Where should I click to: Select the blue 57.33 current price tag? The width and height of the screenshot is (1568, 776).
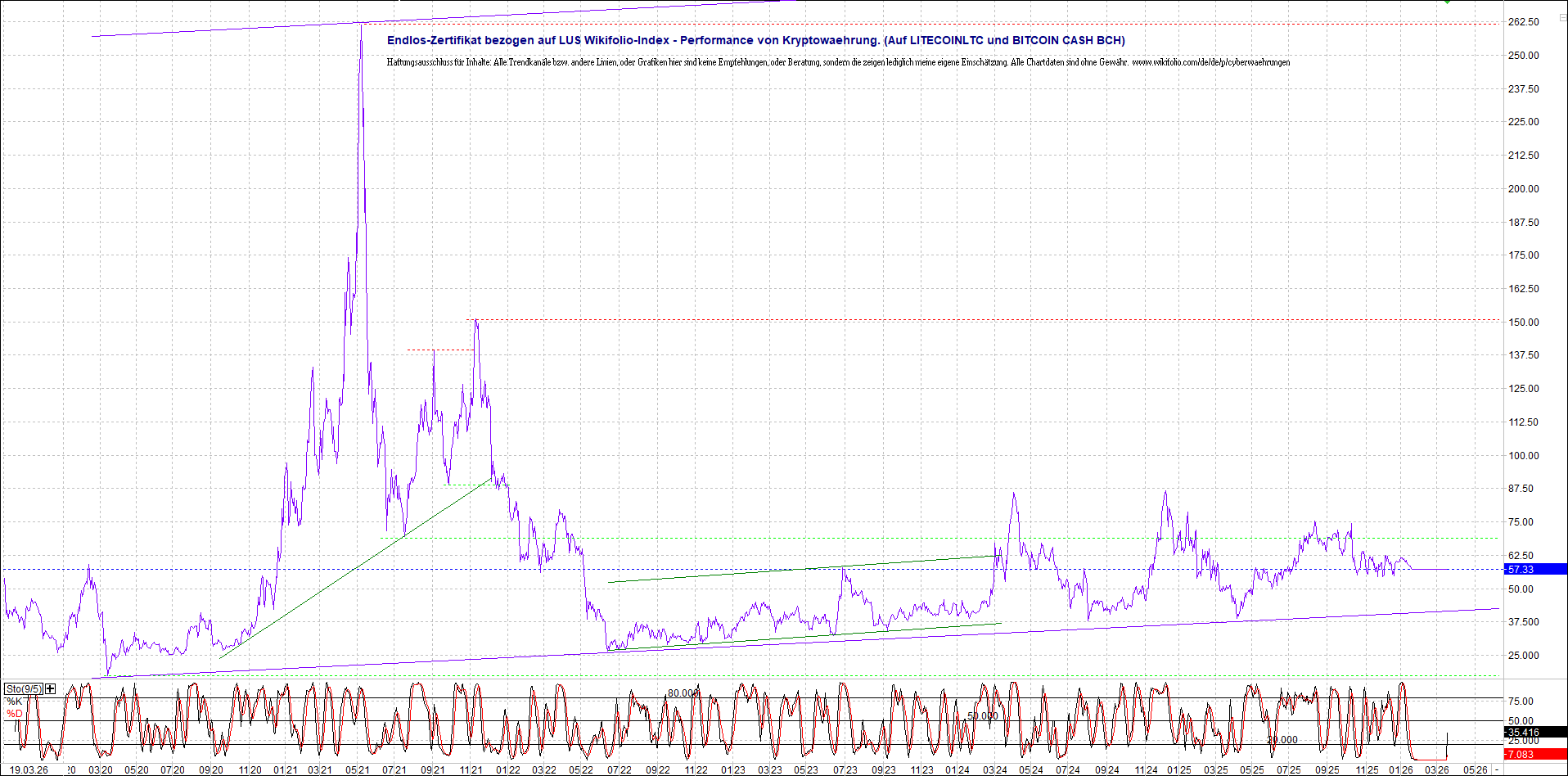tap(1535, 569)
